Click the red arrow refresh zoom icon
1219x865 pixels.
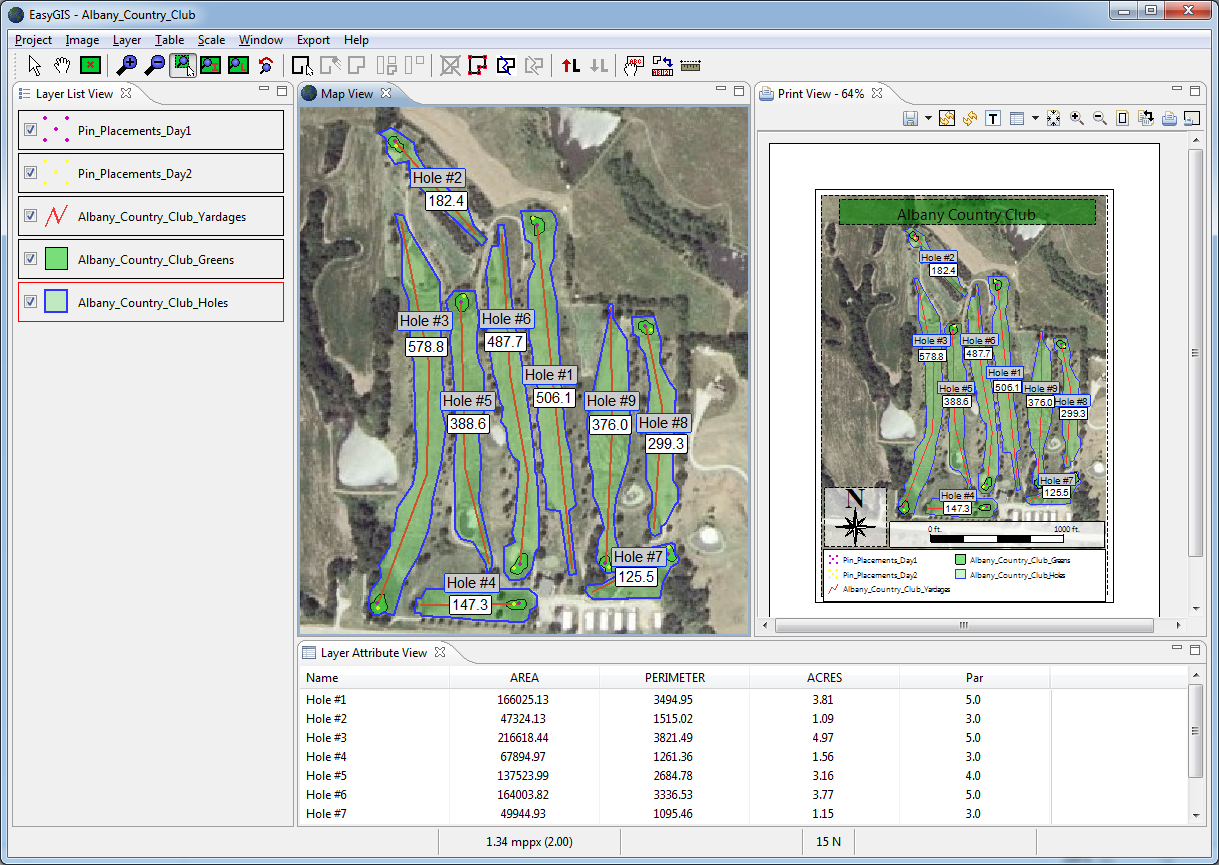(265, 66)
